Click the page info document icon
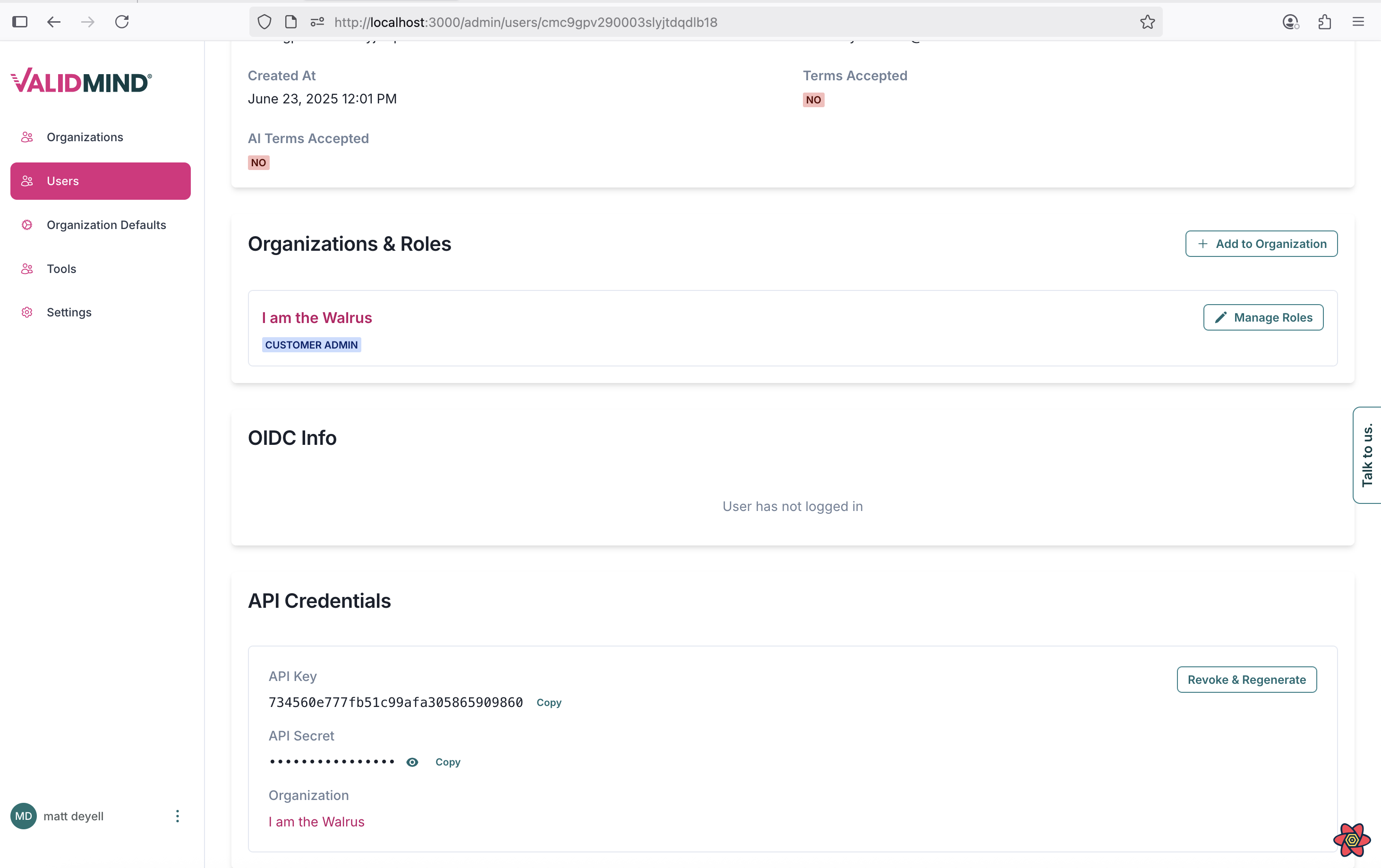Image resolution: width=1381 pixels, height=868 pixels. (291, 22)
